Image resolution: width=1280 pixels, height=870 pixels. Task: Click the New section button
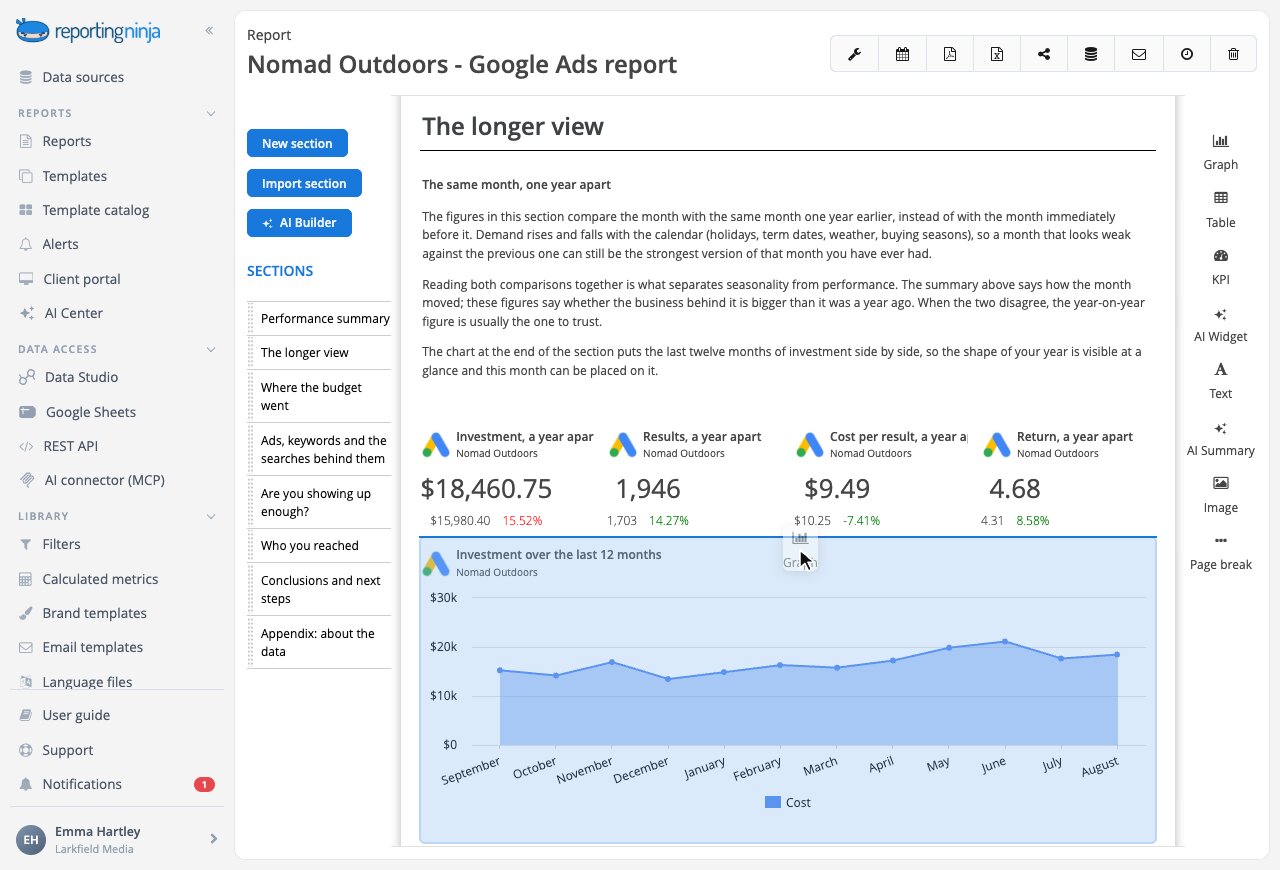[x=297, y=143]
